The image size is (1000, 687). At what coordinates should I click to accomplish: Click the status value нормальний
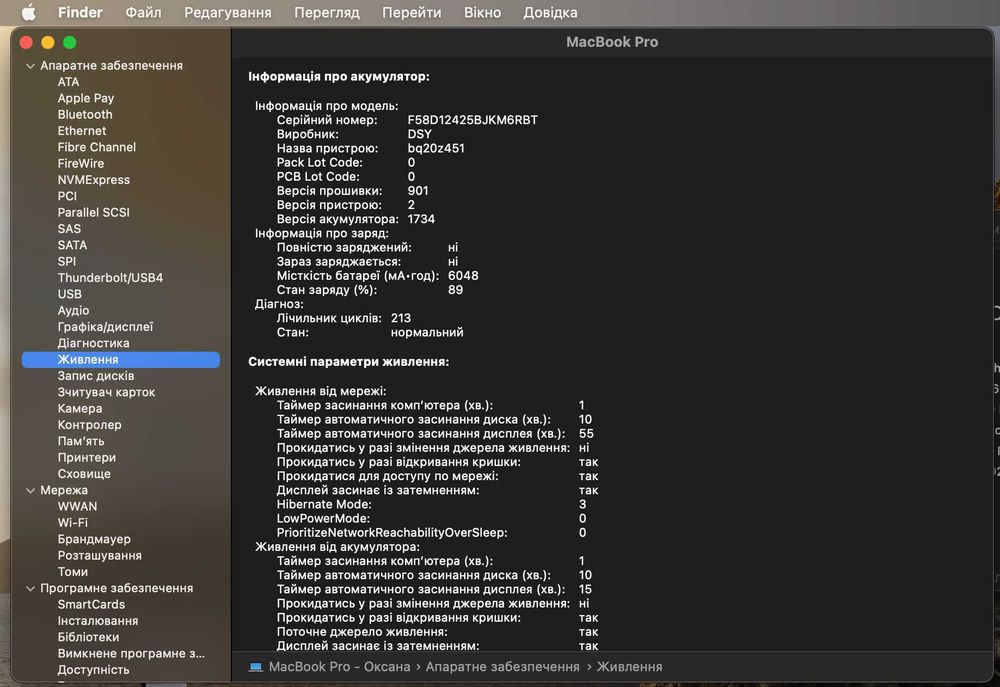pos(427,332)
